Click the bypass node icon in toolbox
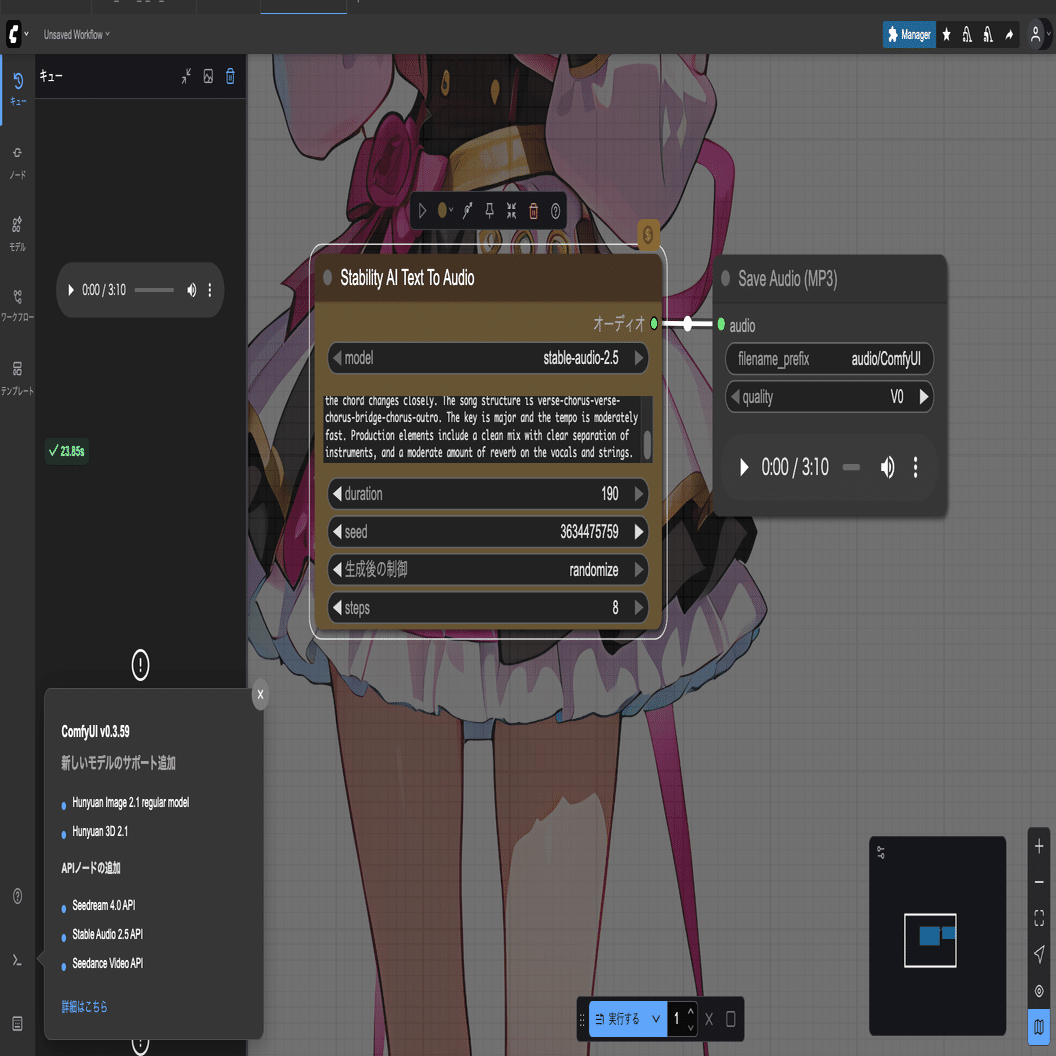Image resolution: width=1056 pixels, height=1056 pixels. pyautogui.click(x=467, y=211)
